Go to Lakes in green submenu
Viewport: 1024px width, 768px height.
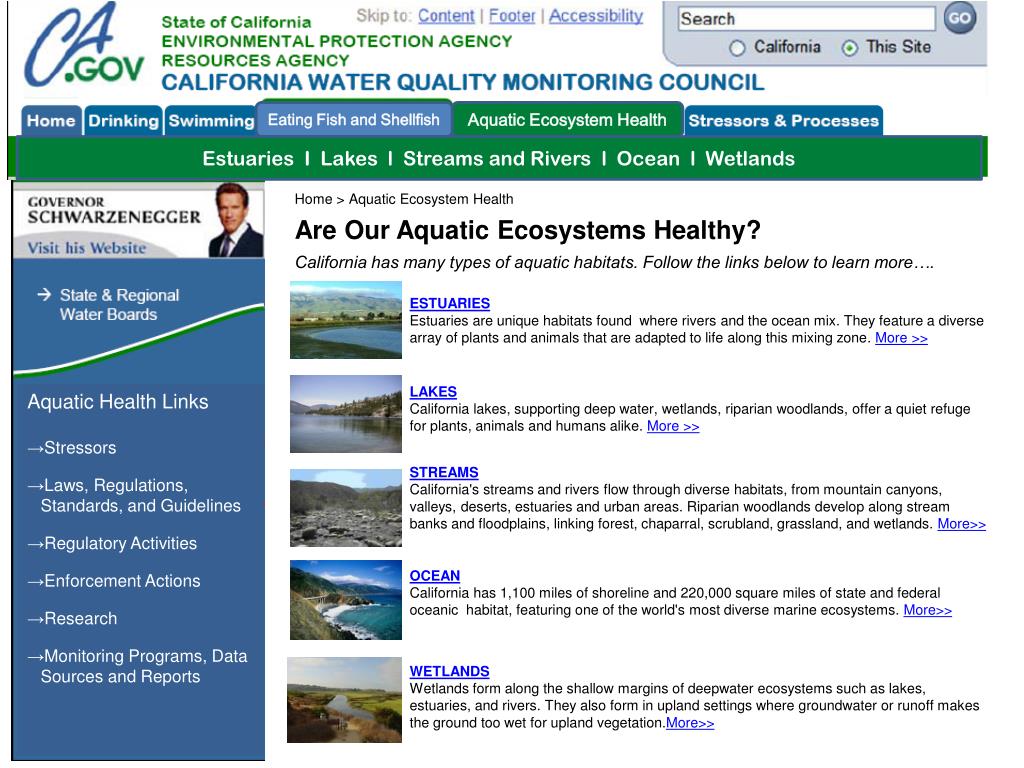click(x=349, y=159)
